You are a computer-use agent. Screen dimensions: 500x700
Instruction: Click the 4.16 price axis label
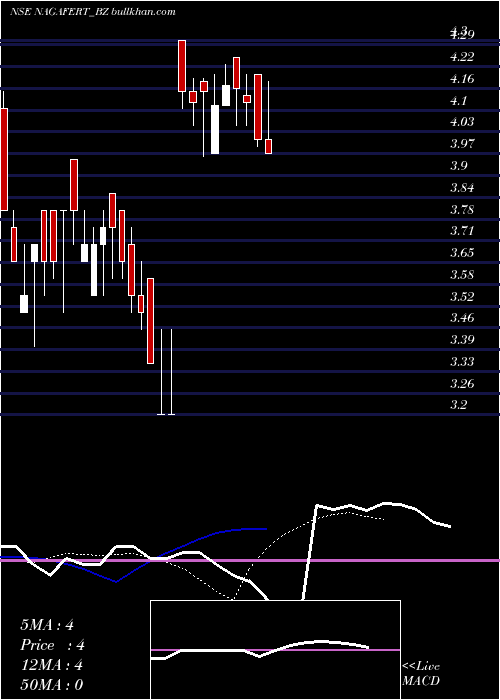(462, 79)
